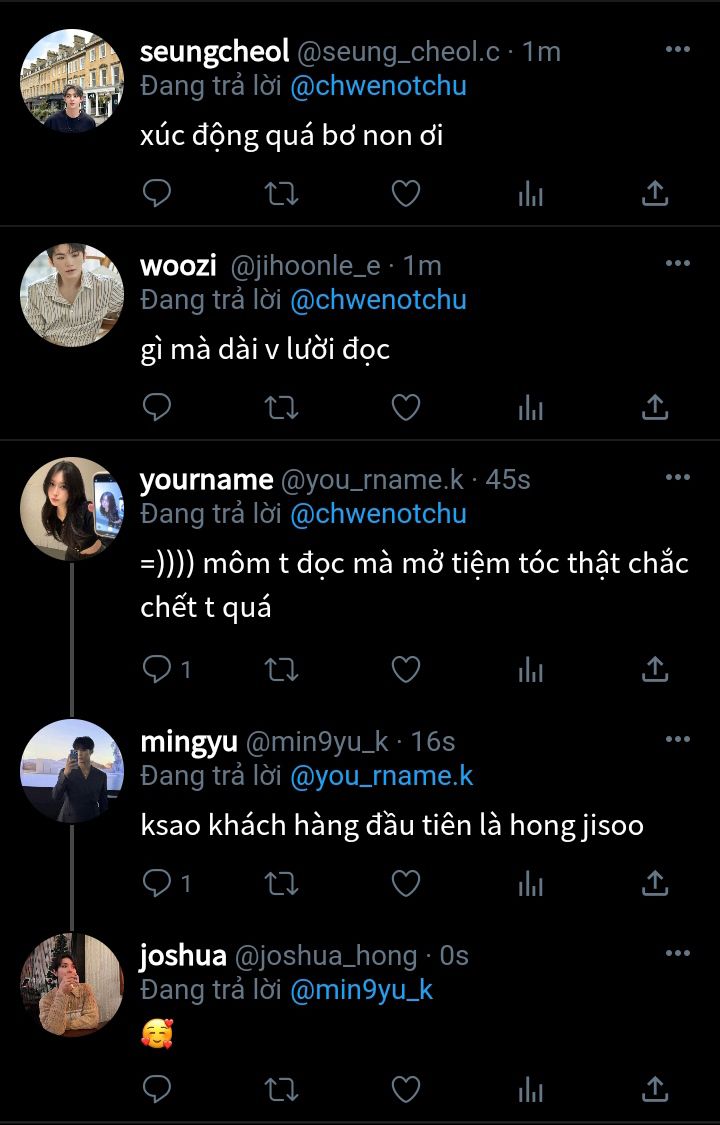Reply to joshua's emoji tweet
Viewport: 720px width, 1125px height.
tap(157, 1087)
